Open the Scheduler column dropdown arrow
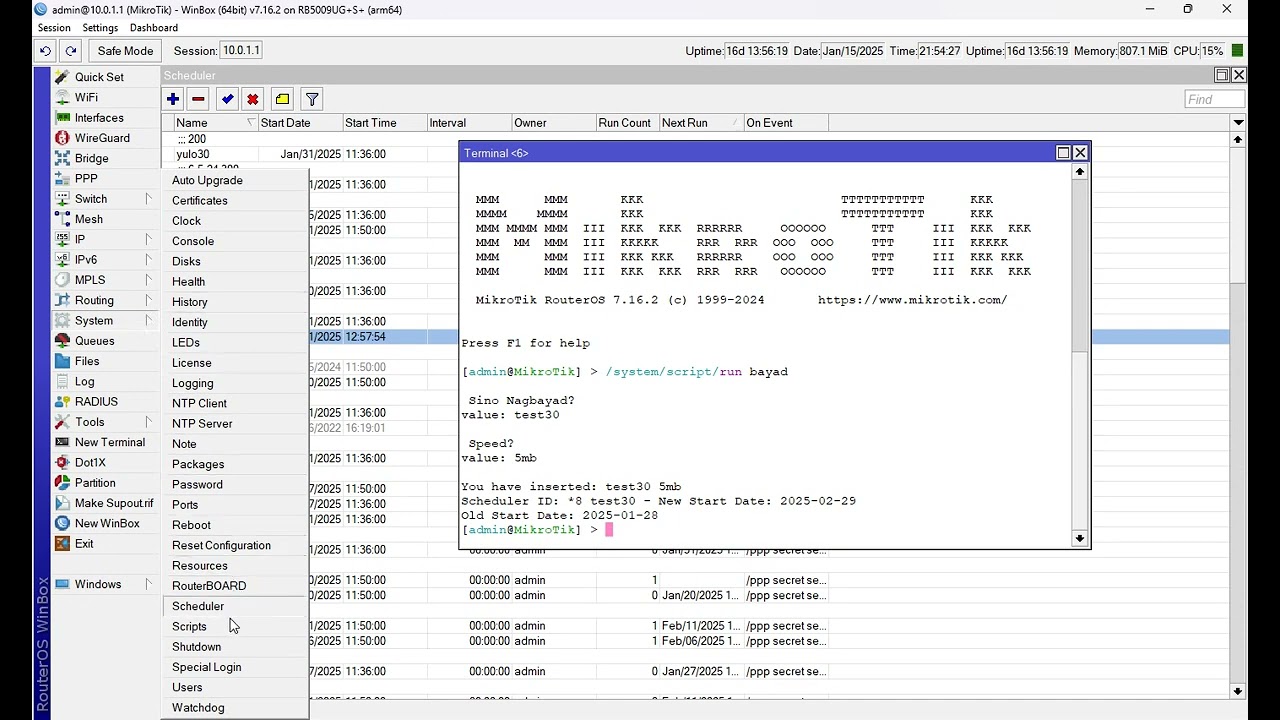Image resolution: width=1280 pixels, height=720 pixels. click(1238, 123)
